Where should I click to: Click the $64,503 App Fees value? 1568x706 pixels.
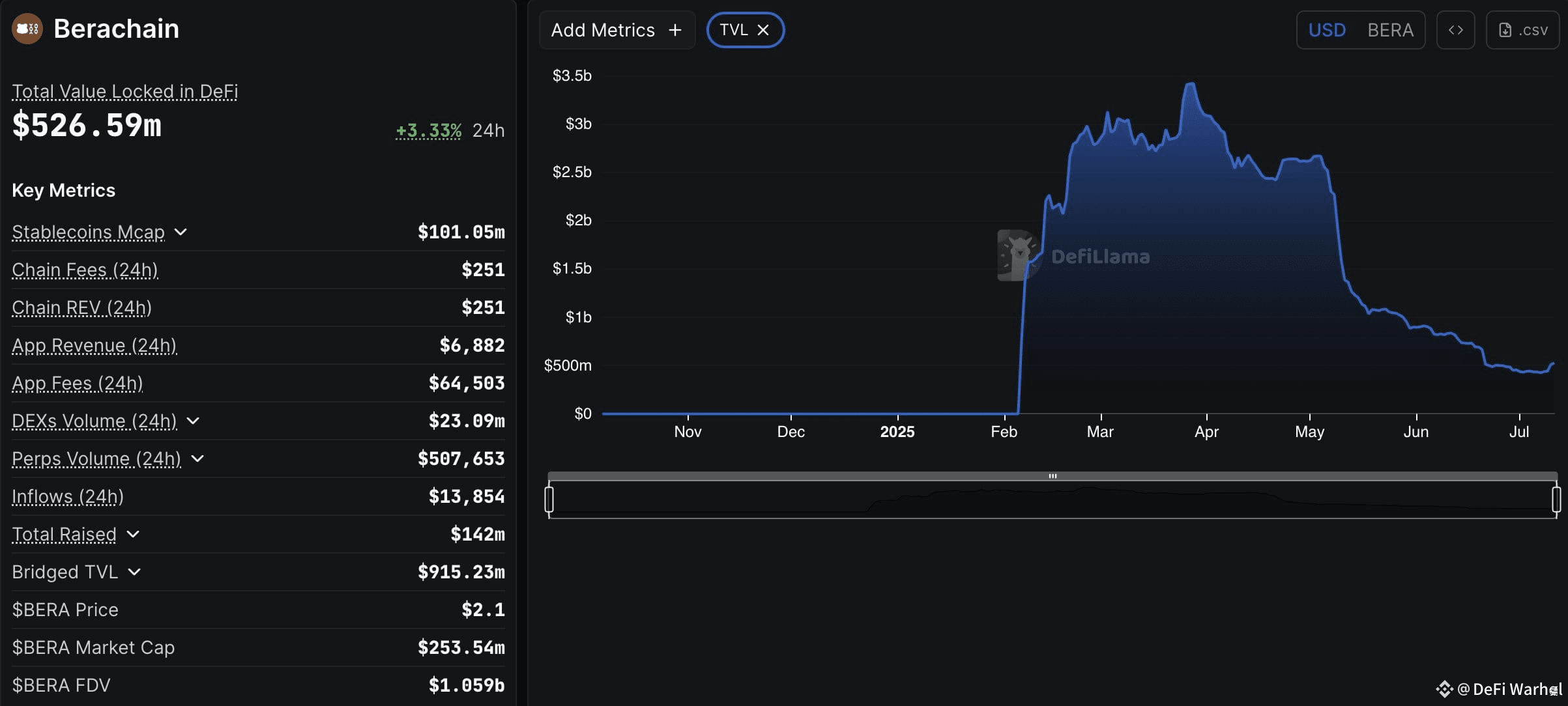pos(467,383)
